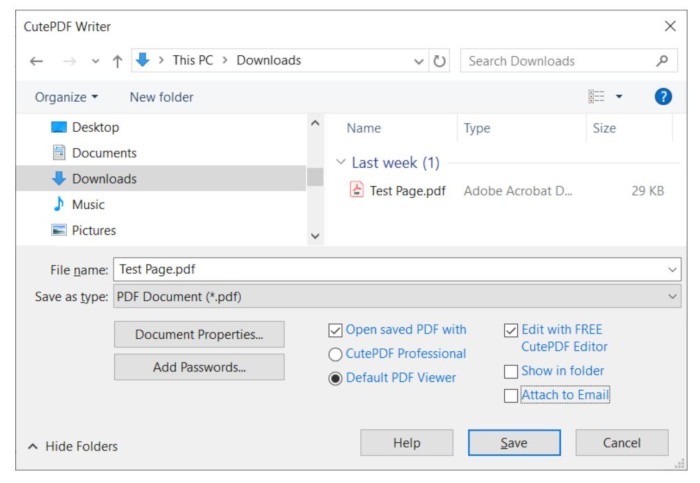This screenshot has width=700, height=483.
Task: Select Downloads in the folder tree
Action: tap(161, 179)
